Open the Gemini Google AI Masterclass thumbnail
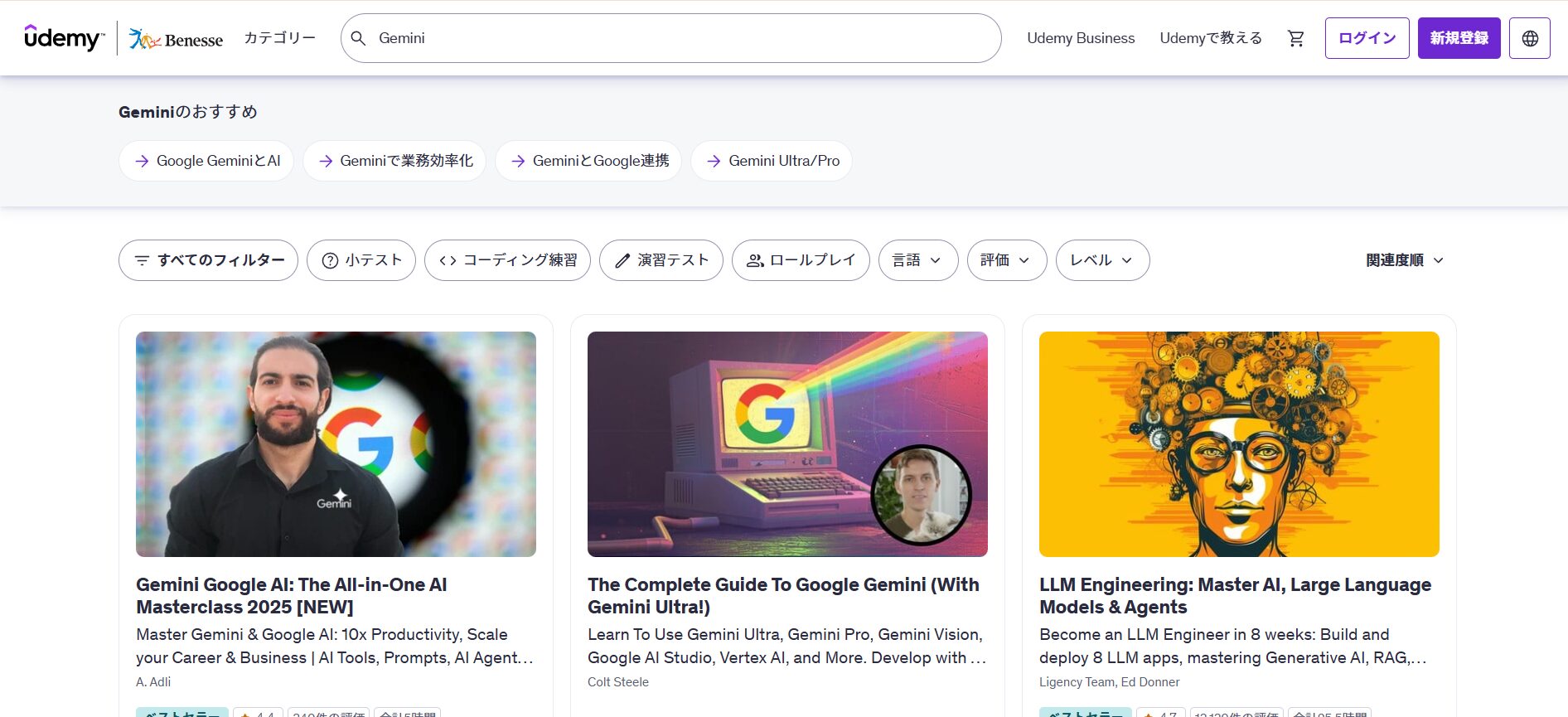This screenshot has height=717, width=1568. pos(336,444)
